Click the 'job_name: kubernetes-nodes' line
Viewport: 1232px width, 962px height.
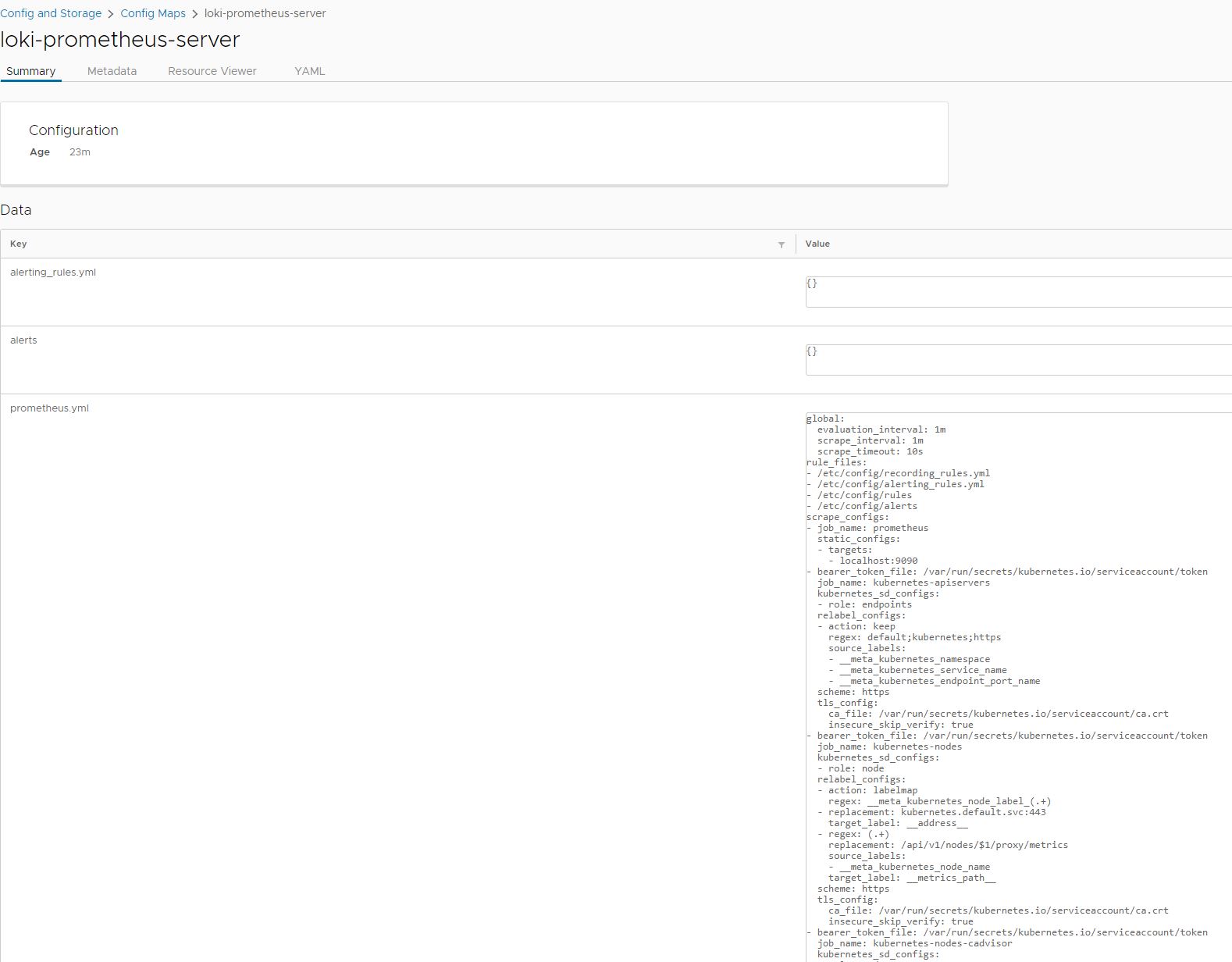click(889, 746)
